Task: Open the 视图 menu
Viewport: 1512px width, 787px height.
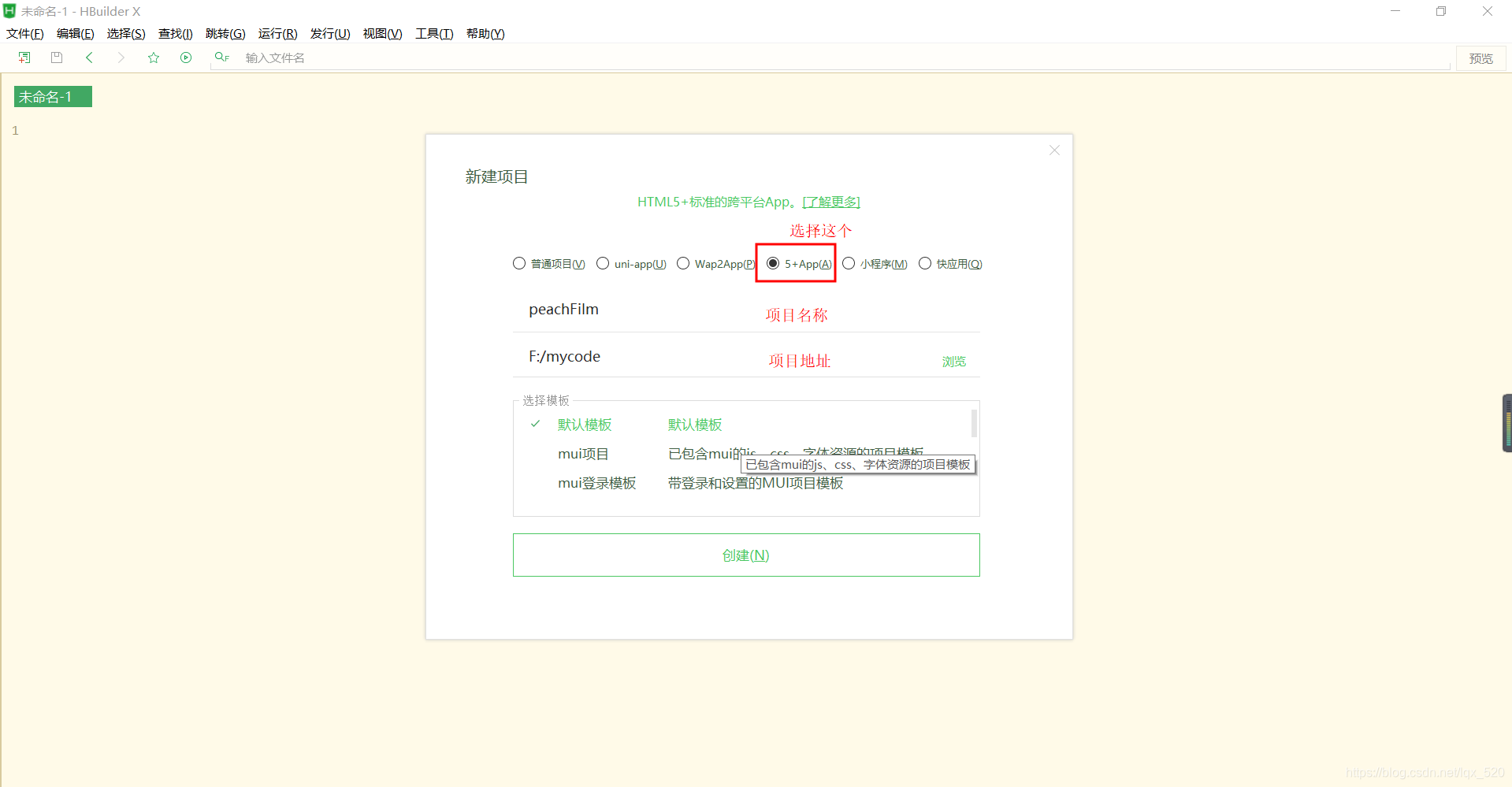Action: [382, 34]
